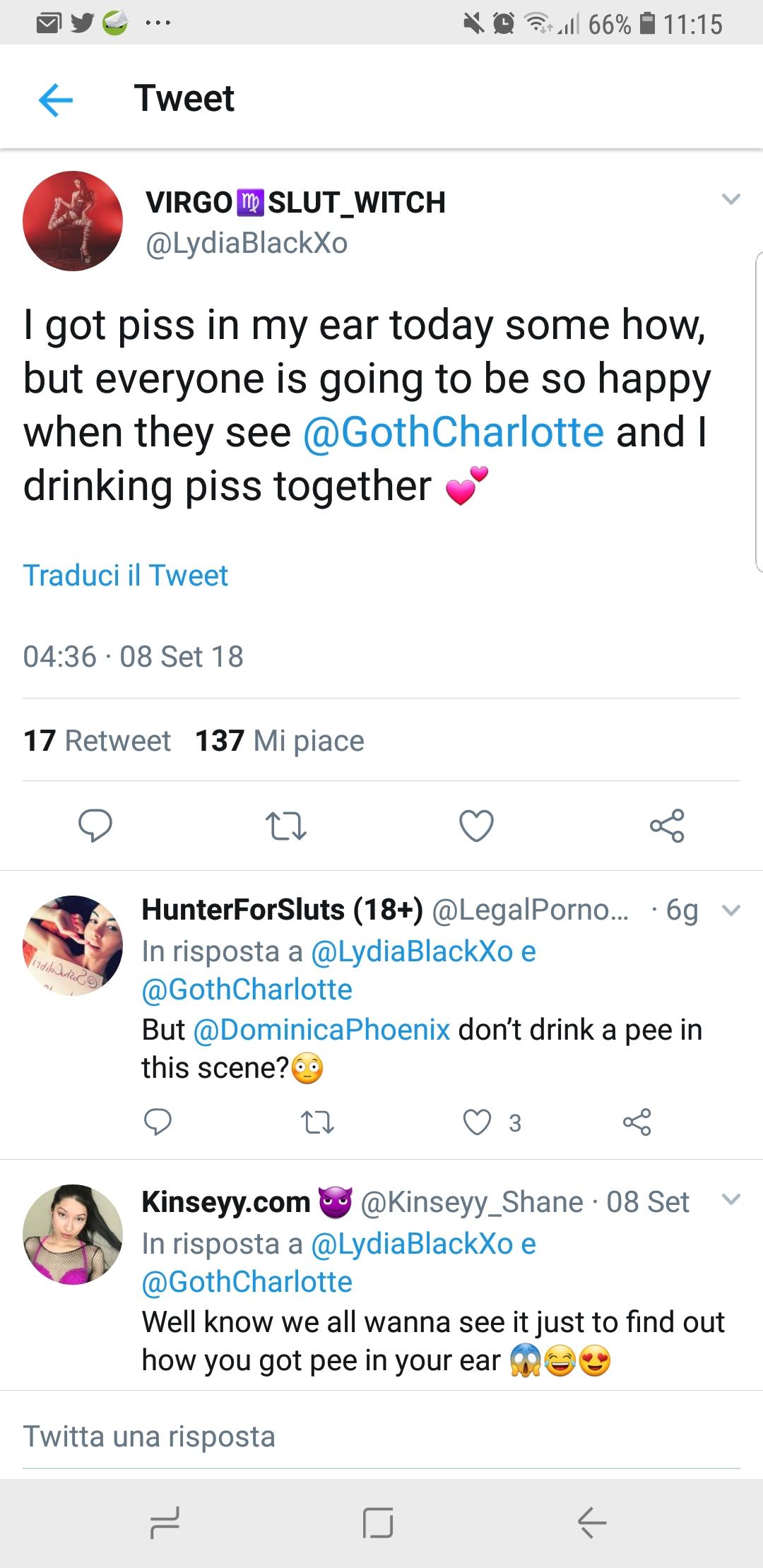Viewport: 763px width, 1568px height.
Task: Tap the back arrow in the Tweet header
Action: coord(56,99)
